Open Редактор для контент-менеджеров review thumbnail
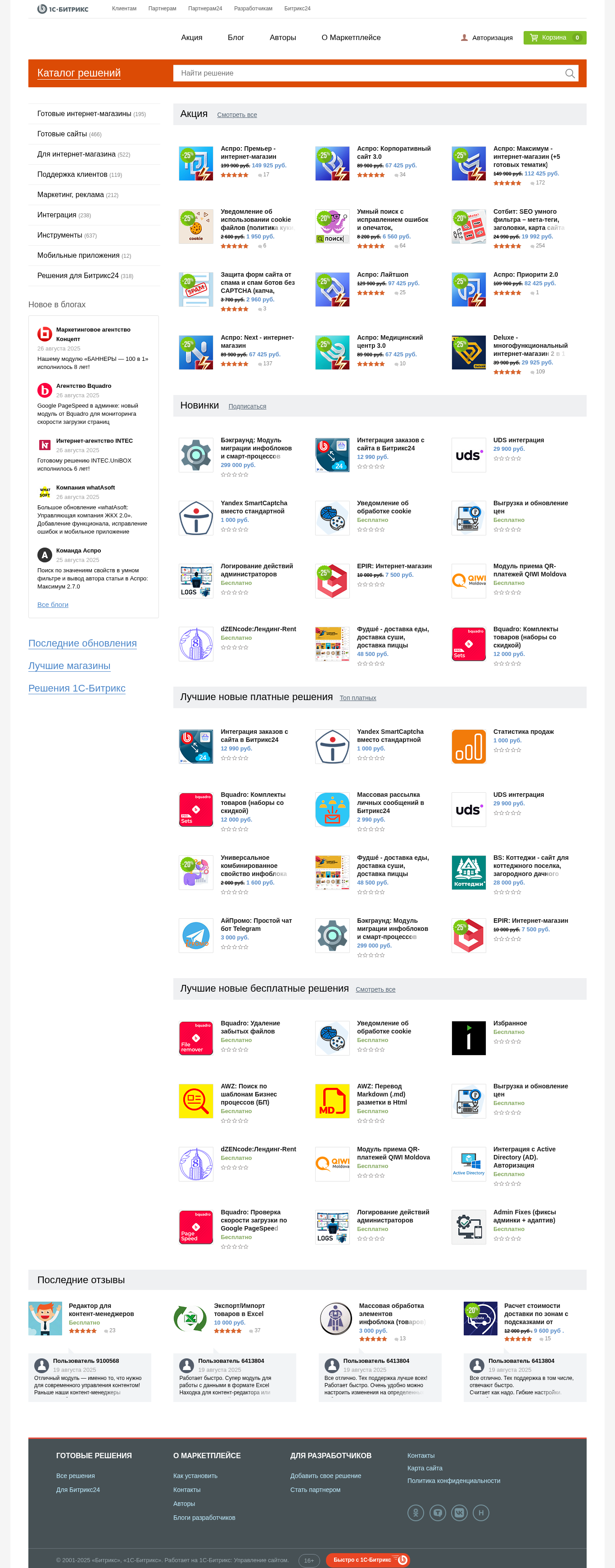Viewport: 615px width, 1568px height. [x=45, y=1318]
